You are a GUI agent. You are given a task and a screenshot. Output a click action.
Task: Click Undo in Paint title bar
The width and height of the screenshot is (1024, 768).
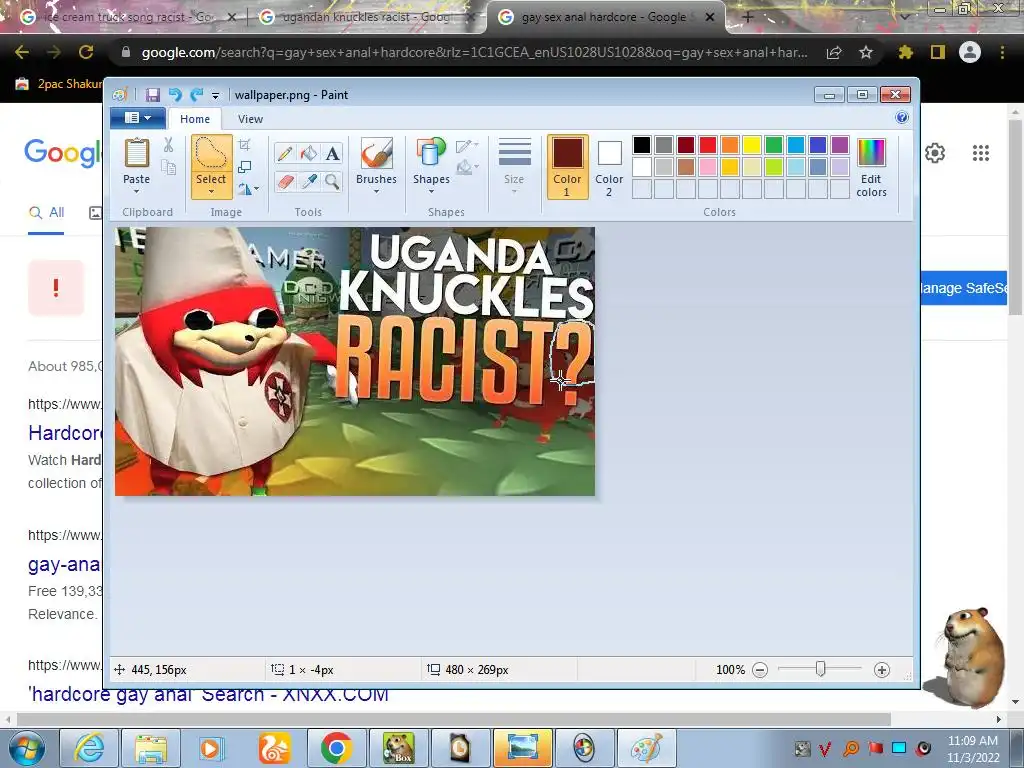click(x=174, y=95)
